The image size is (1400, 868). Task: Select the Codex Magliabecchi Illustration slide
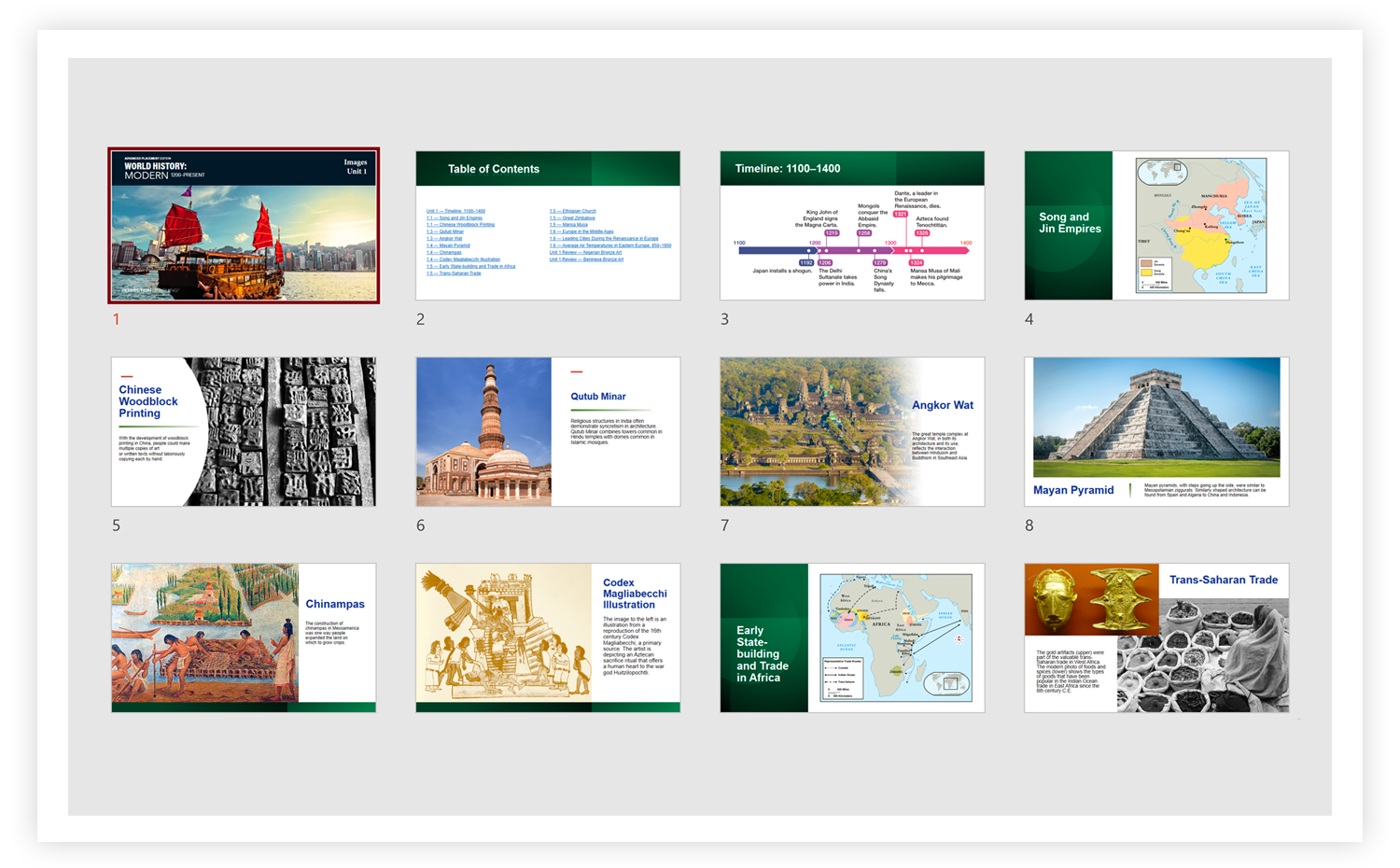(548, 637)
